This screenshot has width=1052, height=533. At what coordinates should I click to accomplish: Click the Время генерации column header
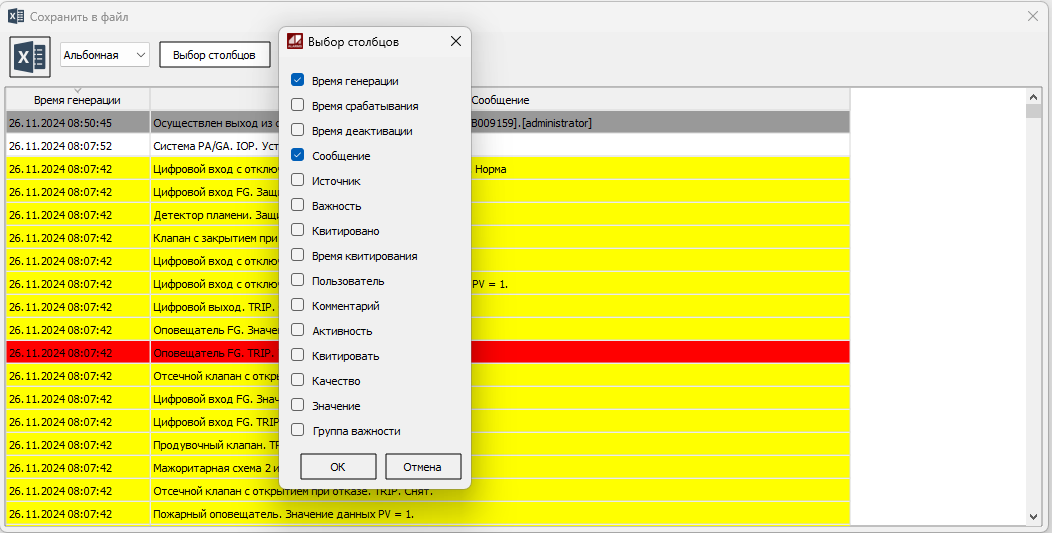[77, 100]
